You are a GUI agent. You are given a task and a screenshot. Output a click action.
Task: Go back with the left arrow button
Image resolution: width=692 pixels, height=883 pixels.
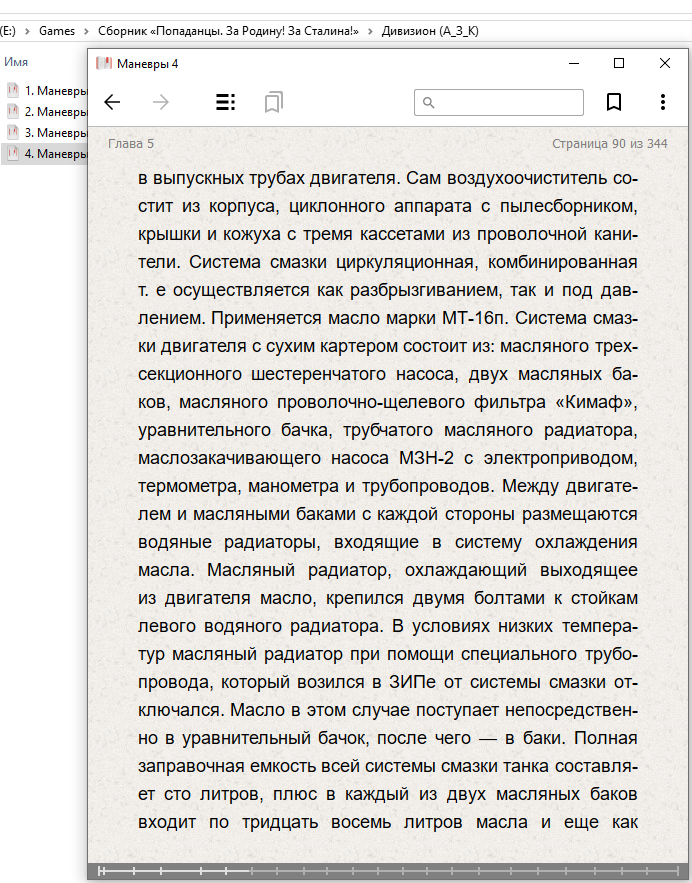click(x=112, y=102)
